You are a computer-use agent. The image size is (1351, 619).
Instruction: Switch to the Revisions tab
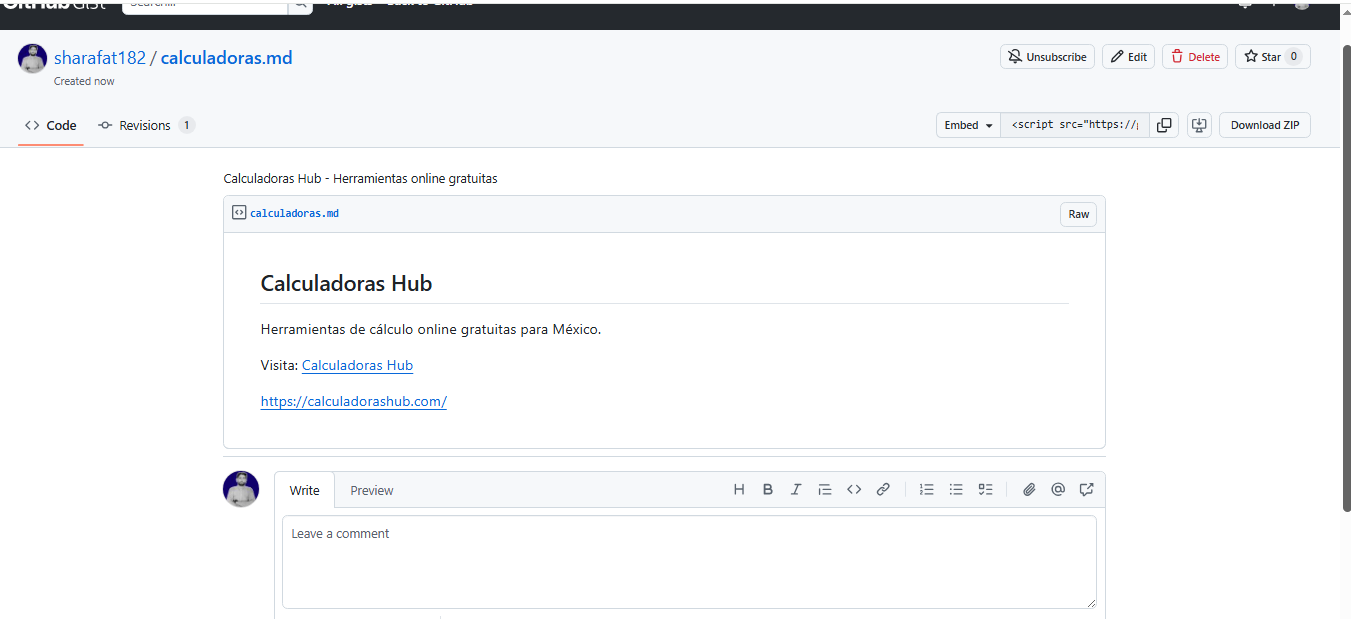point(146,125)
